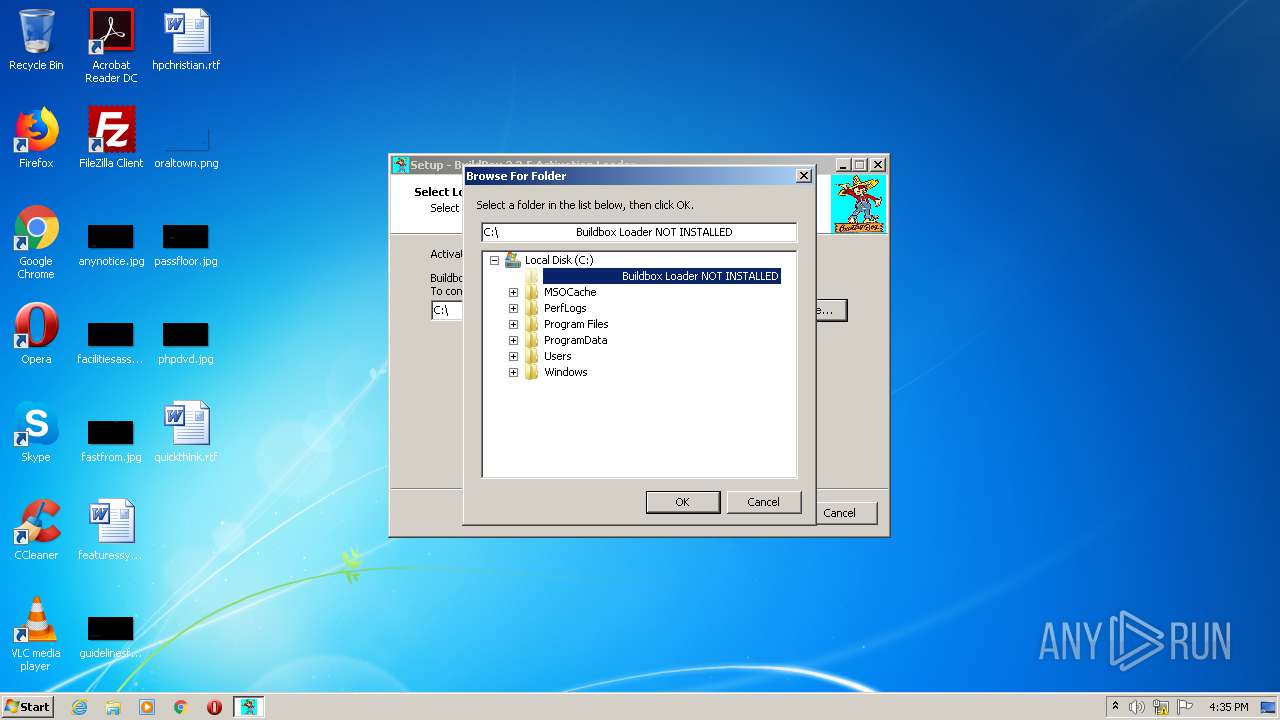Open Acrobat Reader DC desktop icon
This screenshot has height=720, width=1280.
pyautogui.click(x=111, y=46)
